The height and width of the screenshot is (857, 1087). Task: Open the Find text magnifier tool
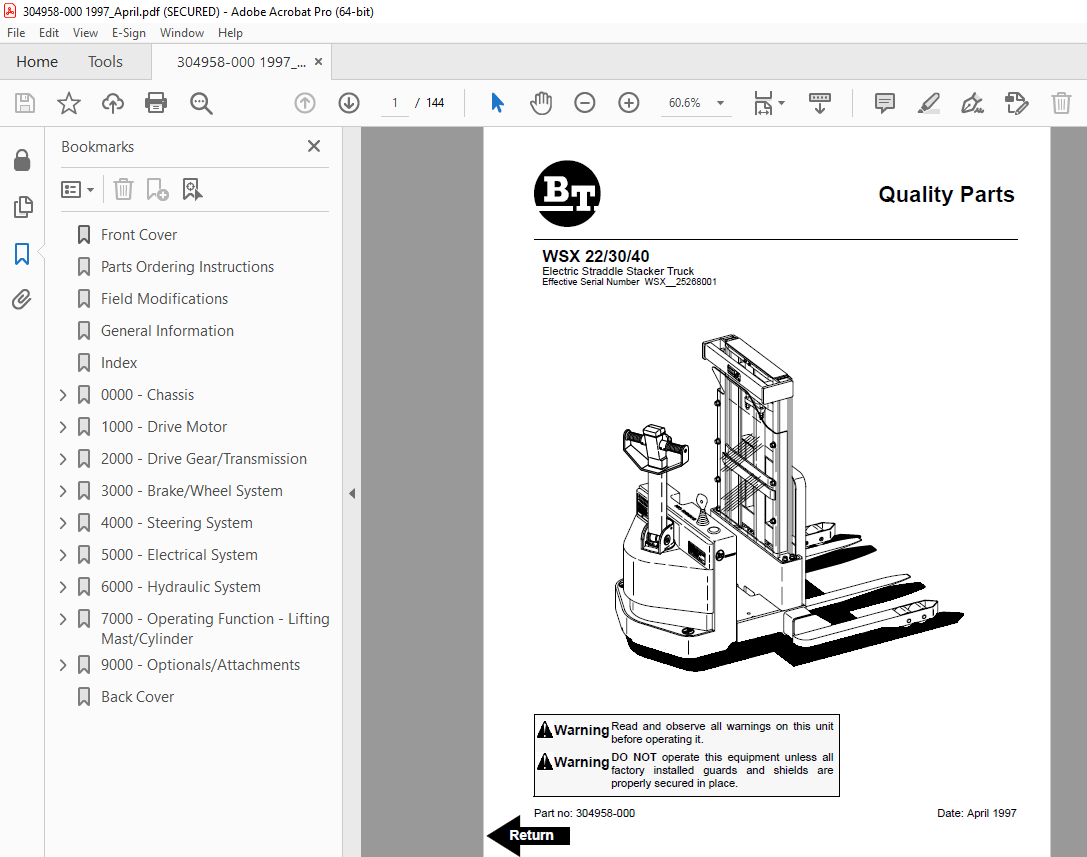[201, 103]
